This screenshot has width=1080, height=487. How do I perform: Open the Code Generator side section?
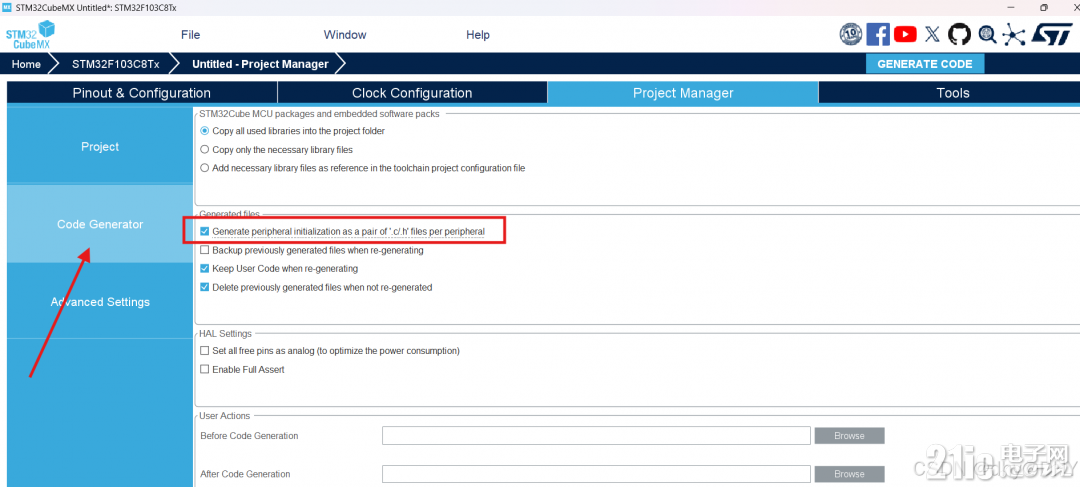[100, 225]
